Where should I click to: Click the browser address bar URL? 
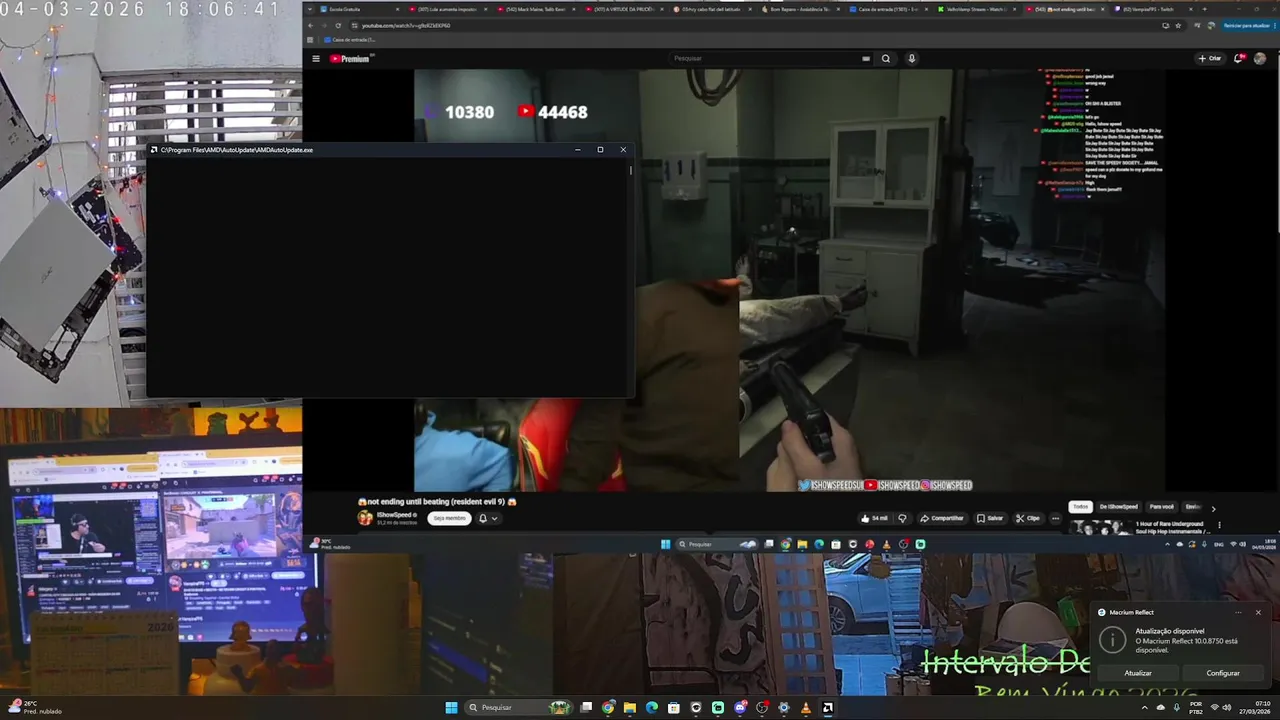coord(406,25)
